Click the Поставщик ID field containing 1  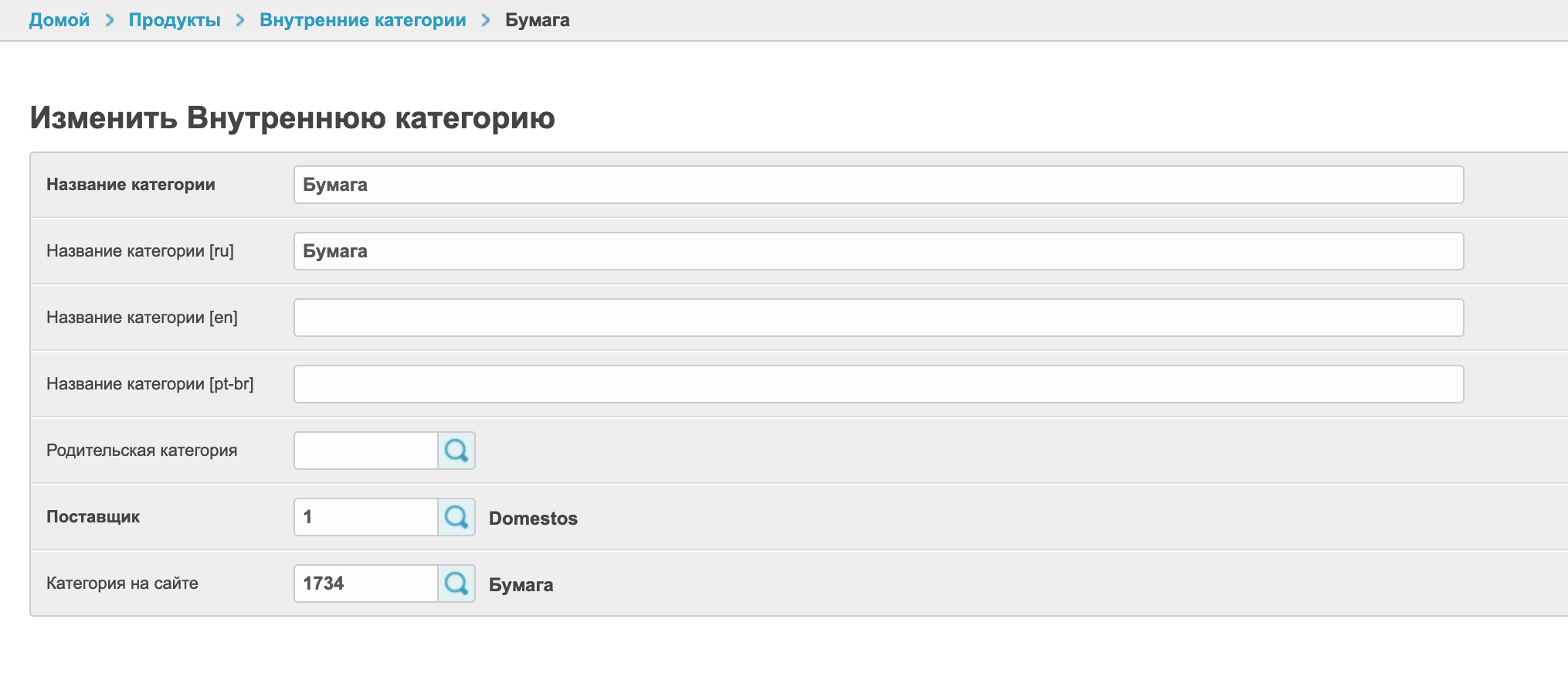[x=366, y=517]
